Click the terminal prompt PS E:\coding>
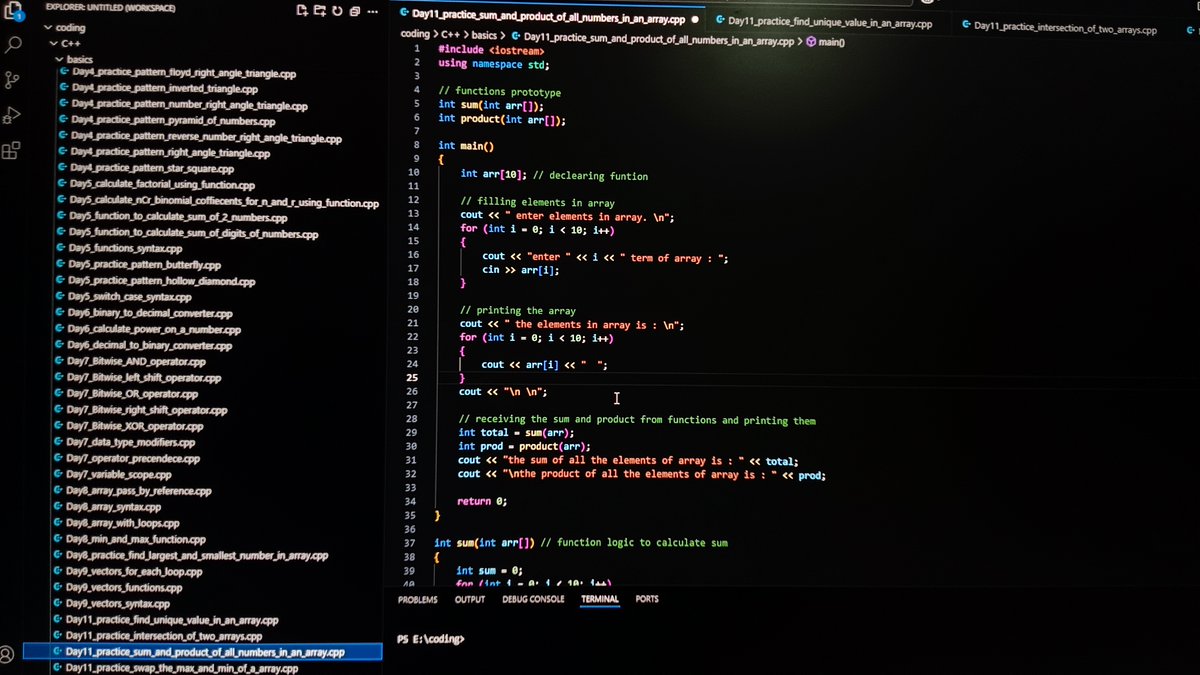This screenshot has height=675, width=1200. [431, 638]
